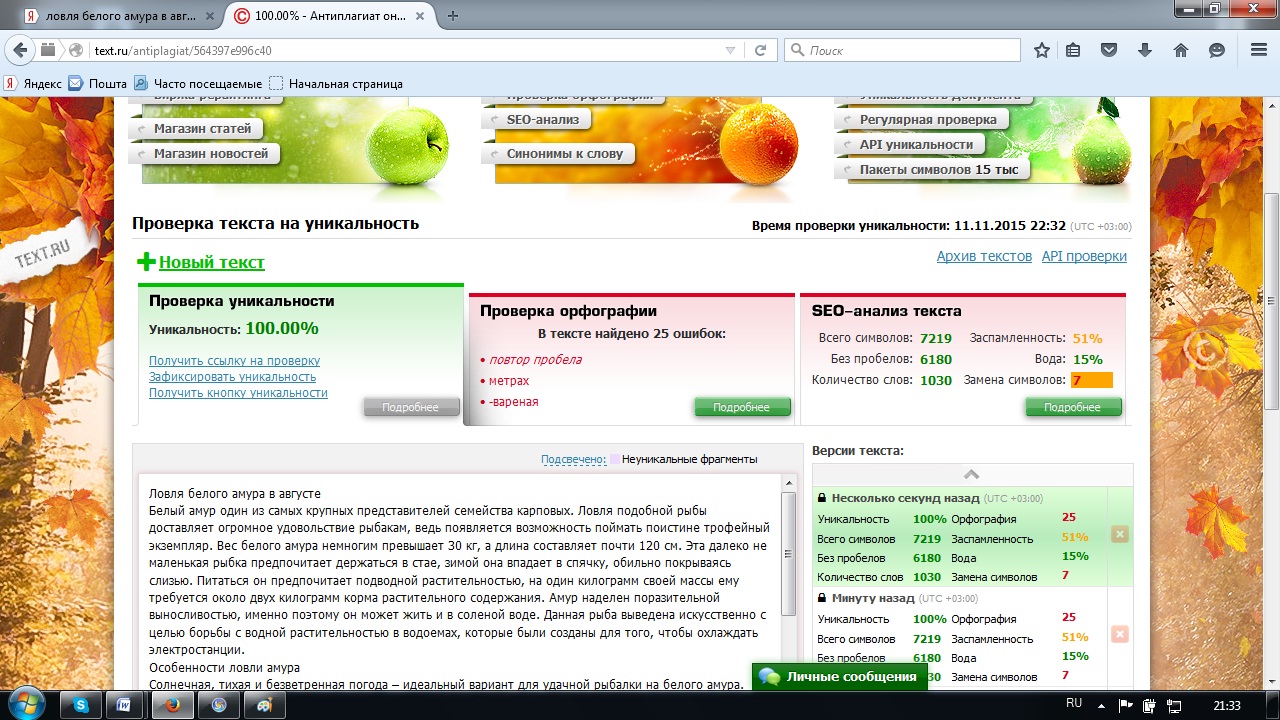
Task: Open the Firefox hamburger menu
Action: pyautogui.click(x=1259, y=50)
